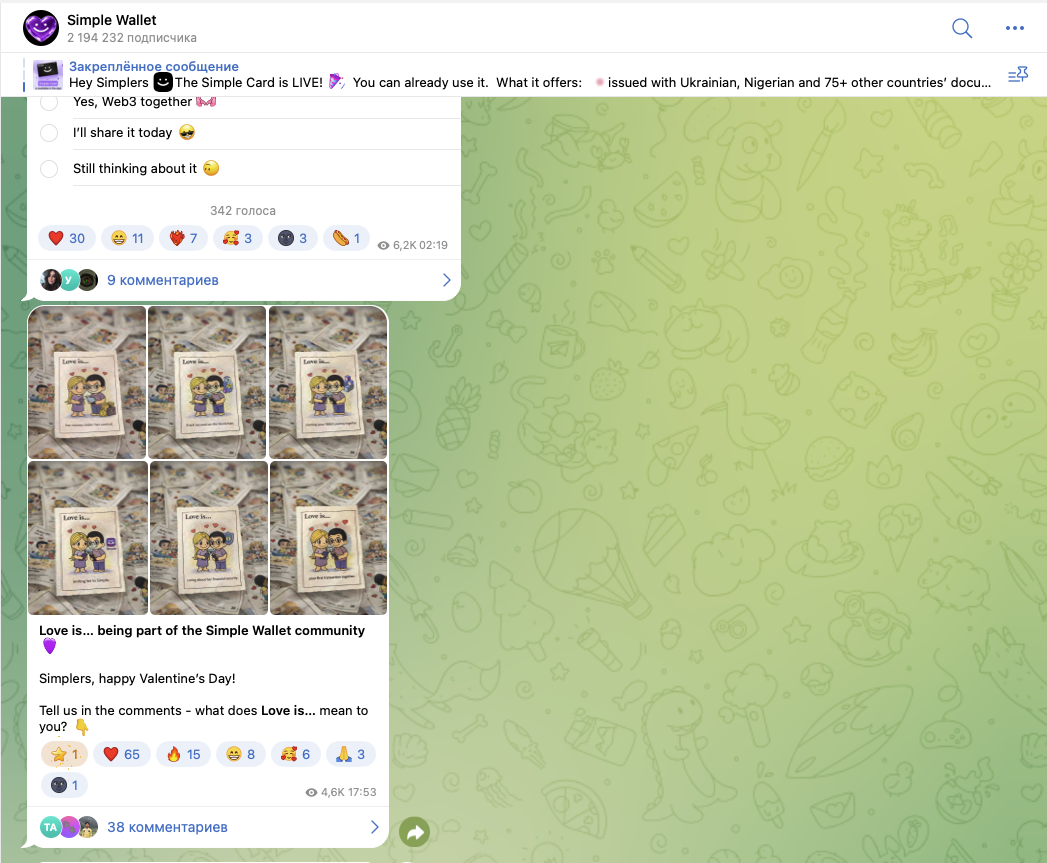
Task: Open search in Simple Wallet channel
Action: pos(962,28)
